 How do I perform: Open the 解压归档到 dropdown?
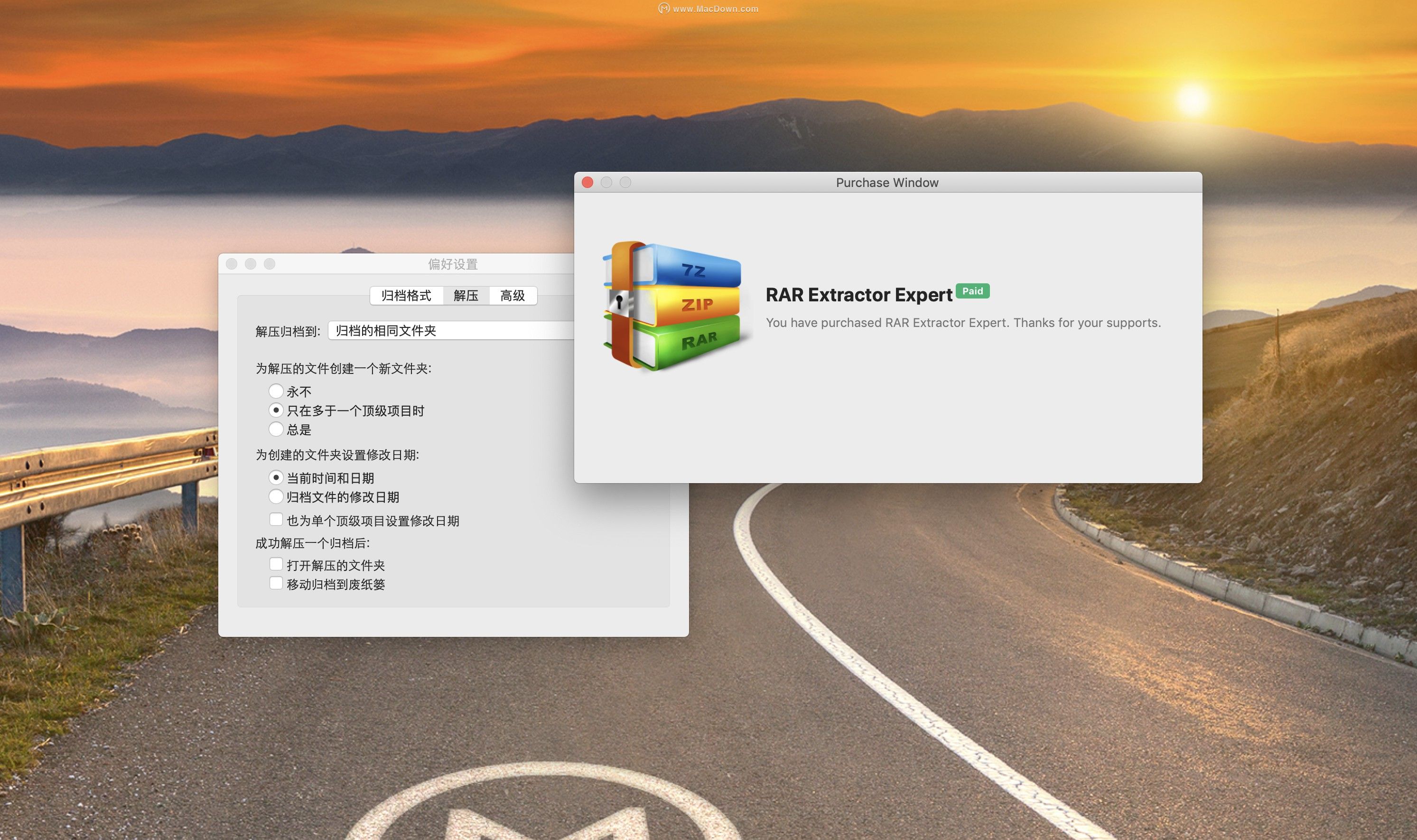[x=451, y=331]
